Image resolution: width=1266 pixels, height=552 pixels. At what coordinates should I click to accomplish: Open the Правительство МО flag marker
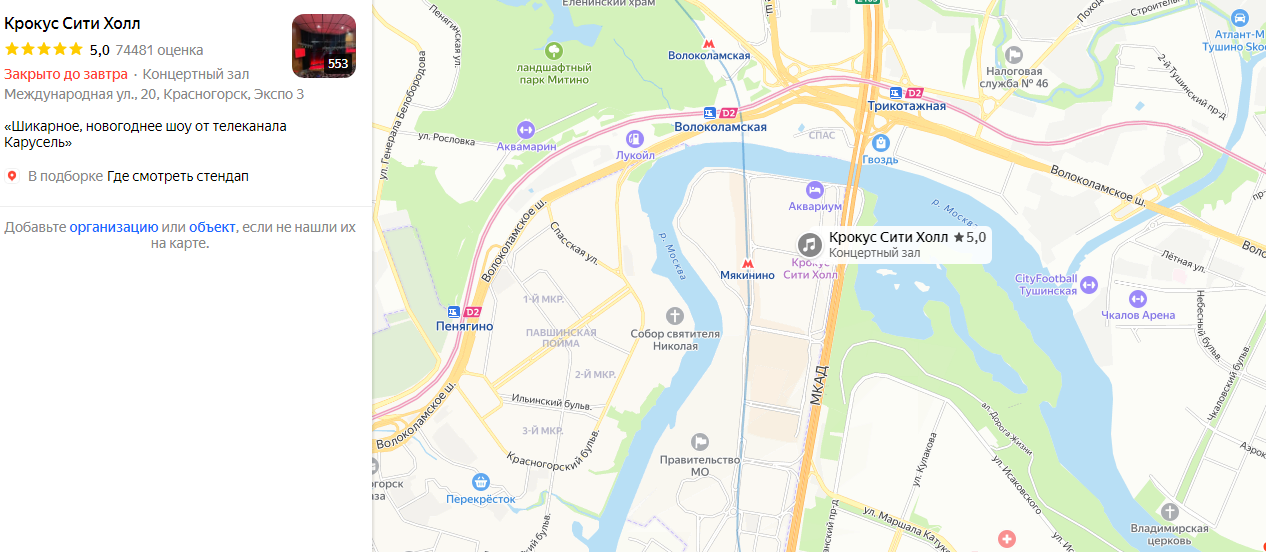click(700, 441)
